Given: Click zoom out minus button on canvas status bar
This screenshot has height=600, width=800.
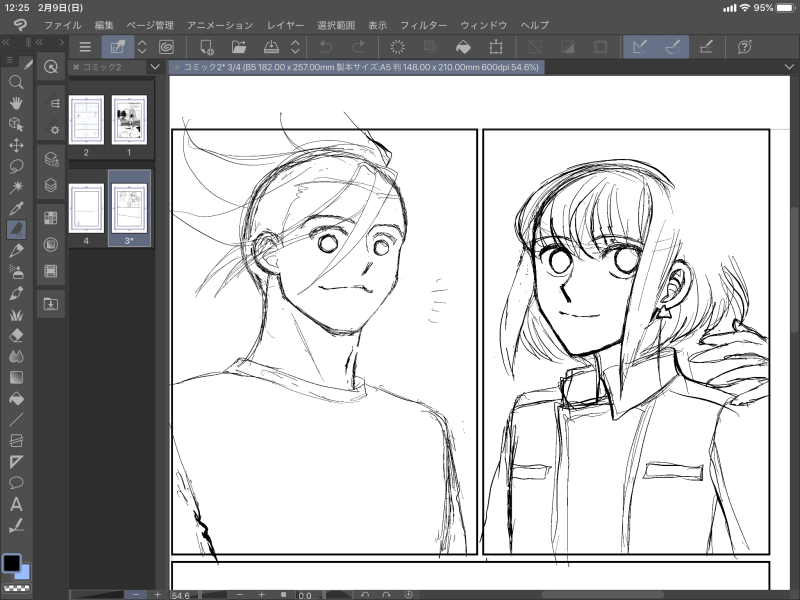Looking at the screenshot, I should click(x=240, y=595).
